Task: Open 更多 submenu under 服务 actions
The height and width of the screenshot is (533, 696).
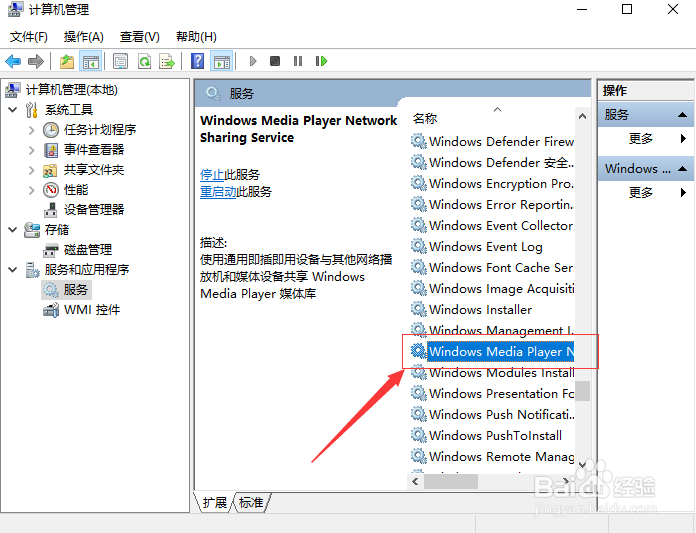Action: (x=641, y=139)
